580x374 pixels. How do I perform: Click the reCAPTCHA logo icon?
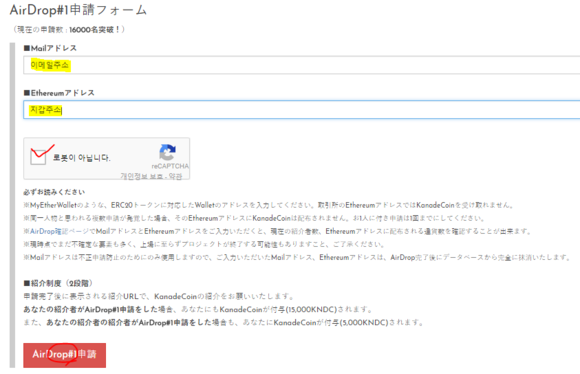point(168,152)
